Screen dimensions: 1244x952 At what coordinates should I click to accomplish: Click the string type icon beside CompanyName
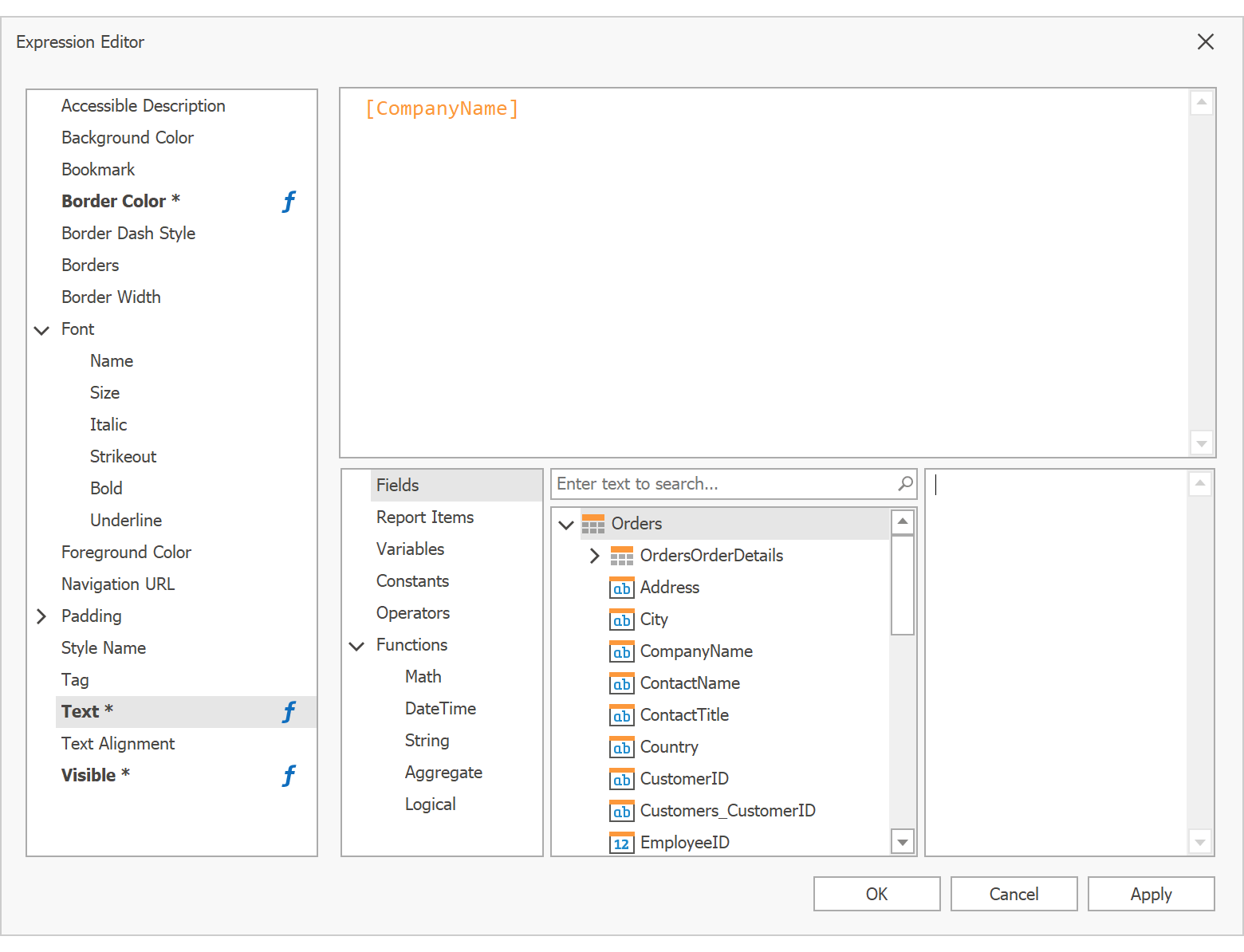pyautogui.click(x=622, y=651)
